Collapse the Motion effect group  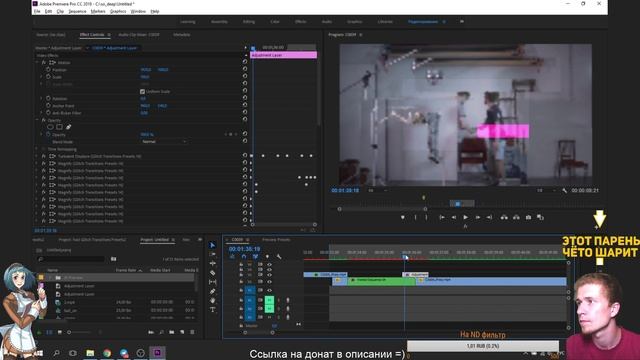pos(37,62)
